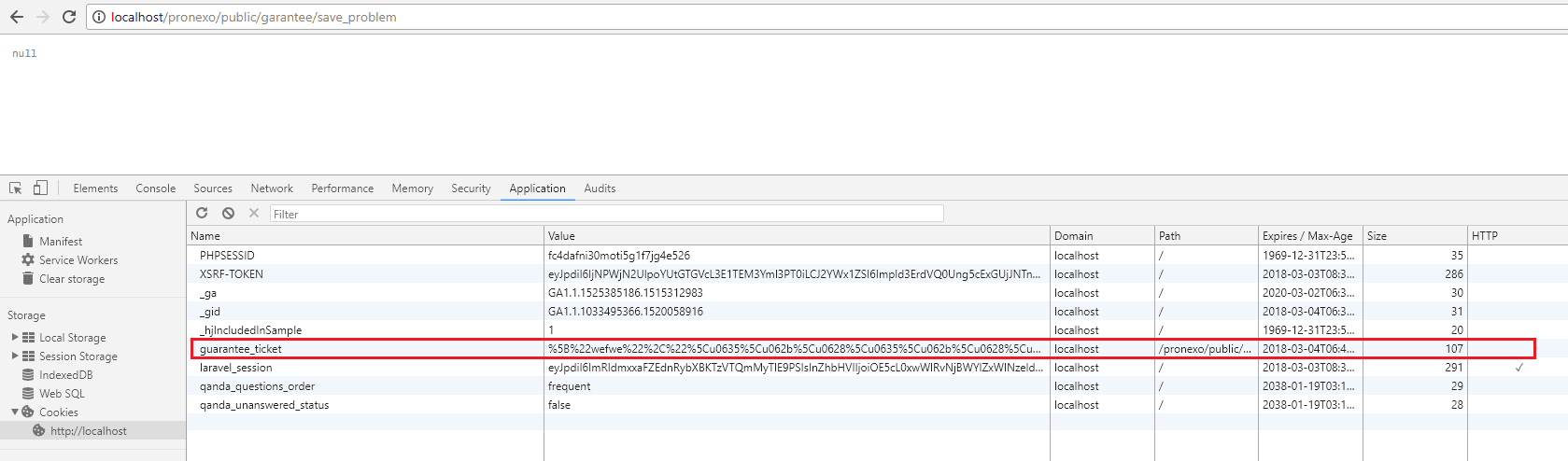
Task: Sort by the HTTP column header
Action: pos(1518,236)
